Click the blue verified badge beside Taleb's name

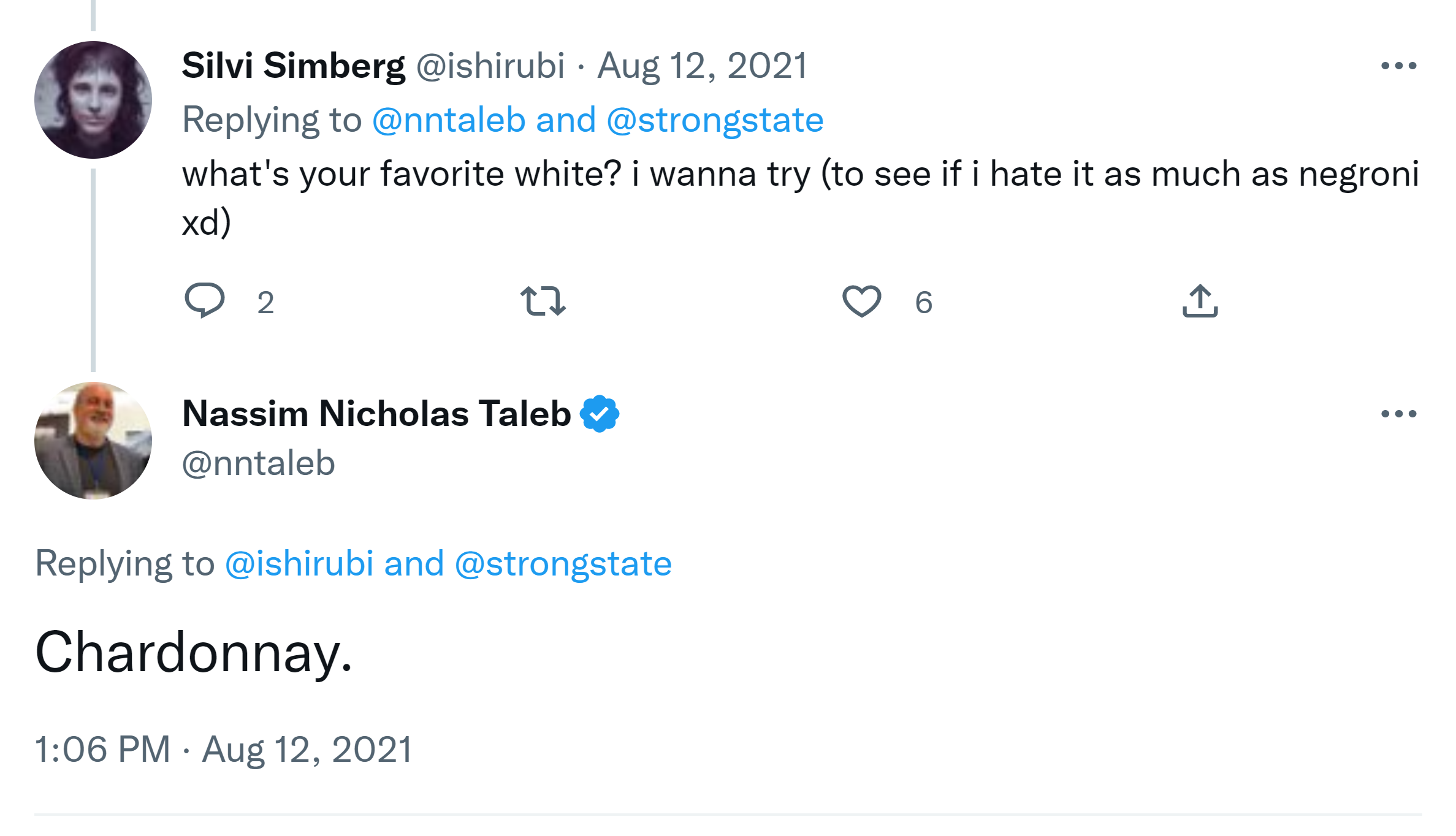click(x=600, y=414)
